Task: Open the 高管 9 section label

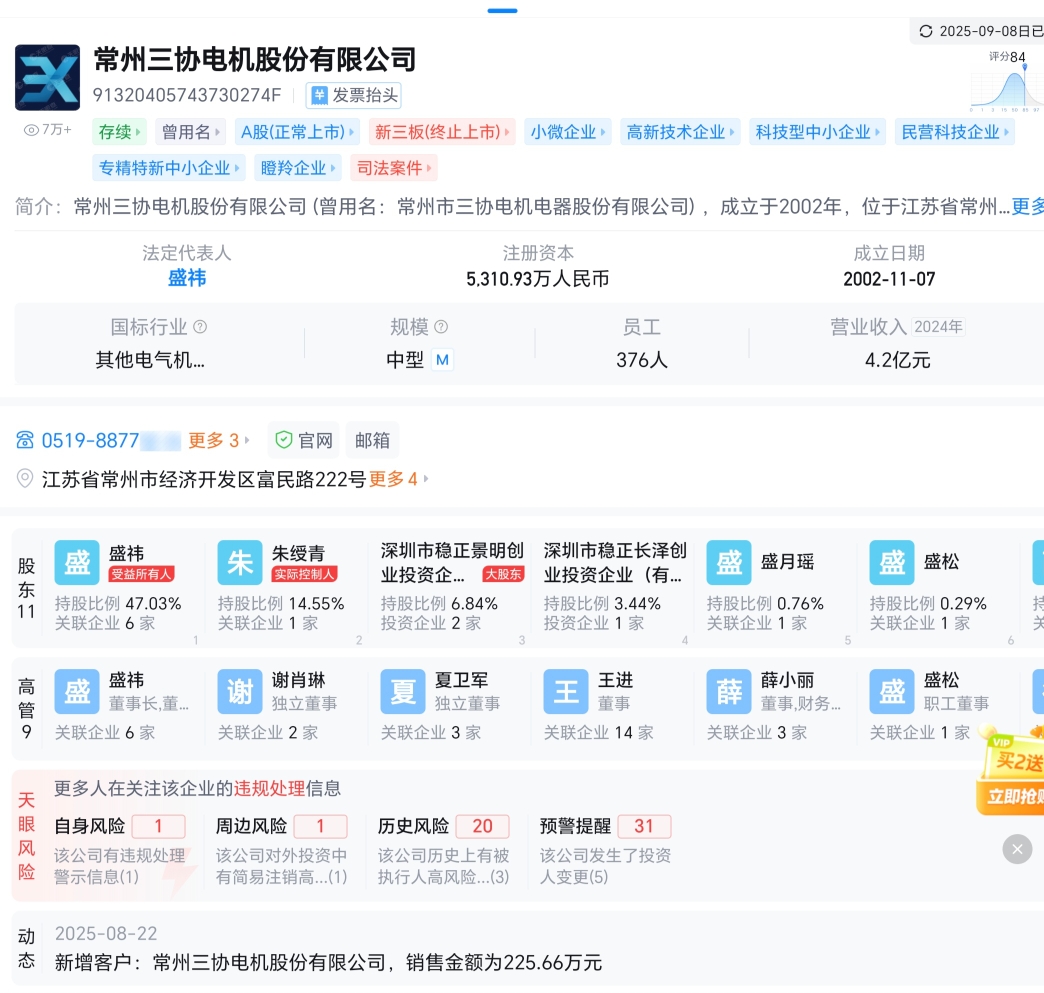Action: point(26,709)
